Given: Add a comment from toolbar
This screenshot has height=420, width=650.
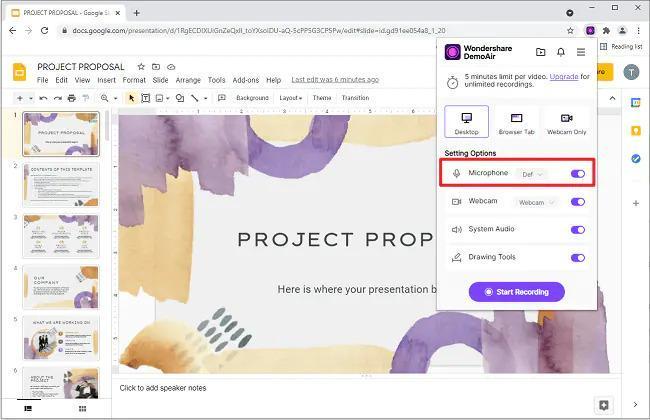Looking at the screenshot, I should (222, 98).
